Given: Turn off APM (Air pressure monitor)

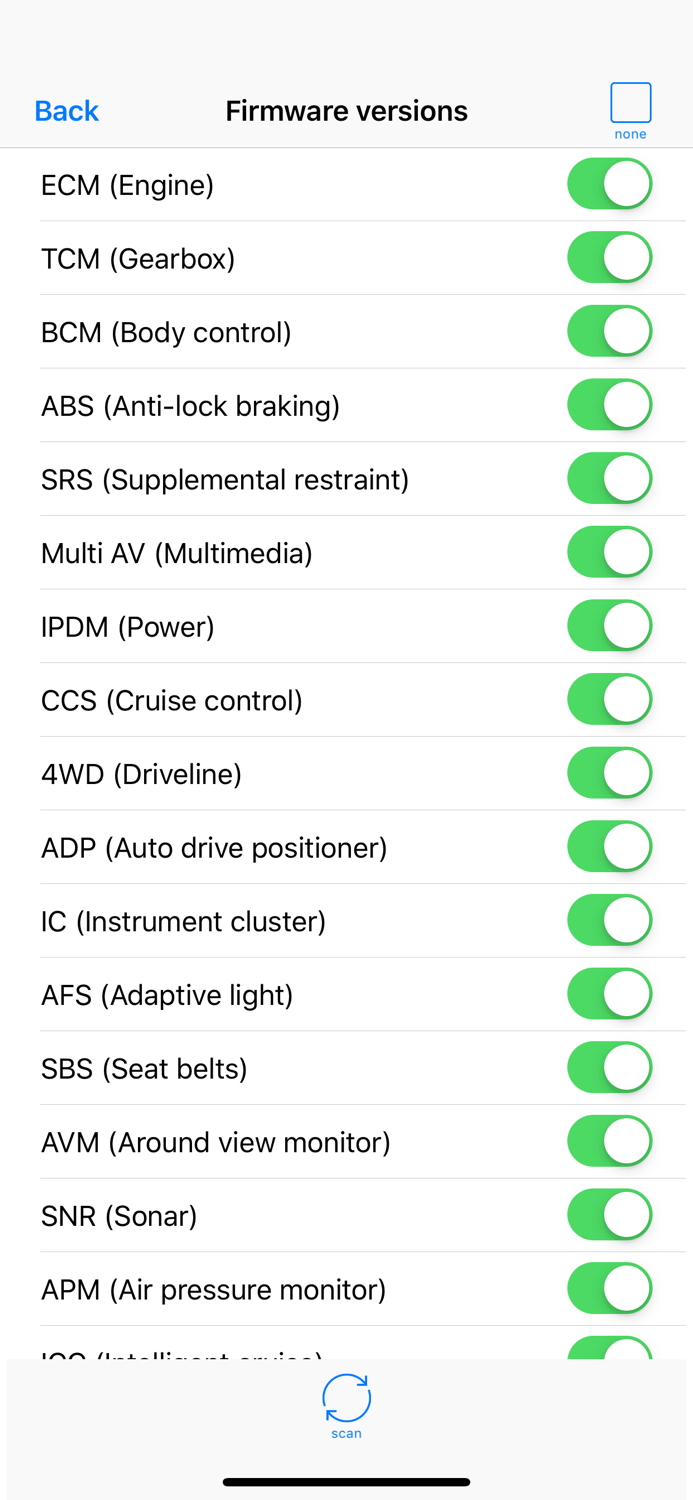Looking at the screenshot, I should tap(609, 1289).
